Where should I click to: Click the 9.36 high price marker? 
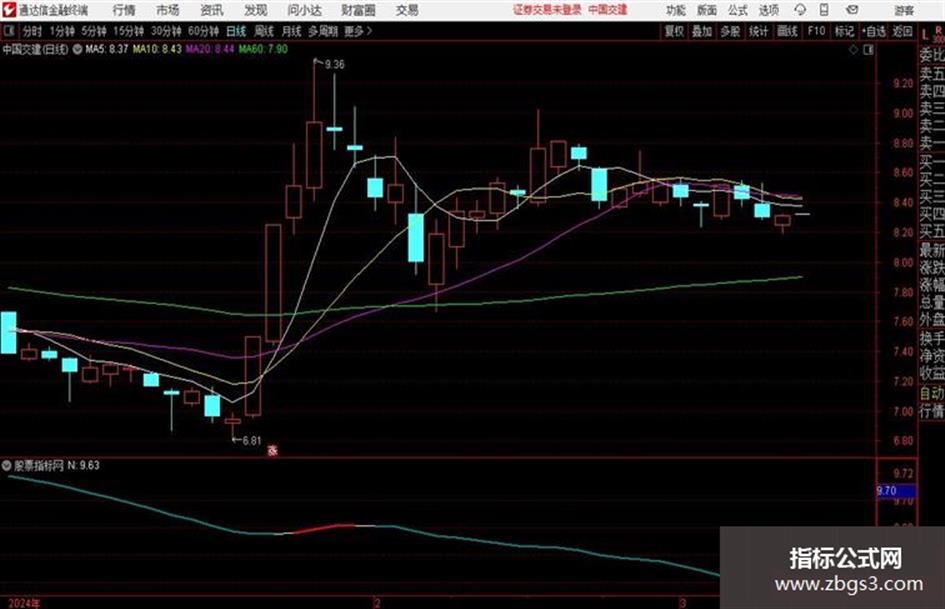334,64
